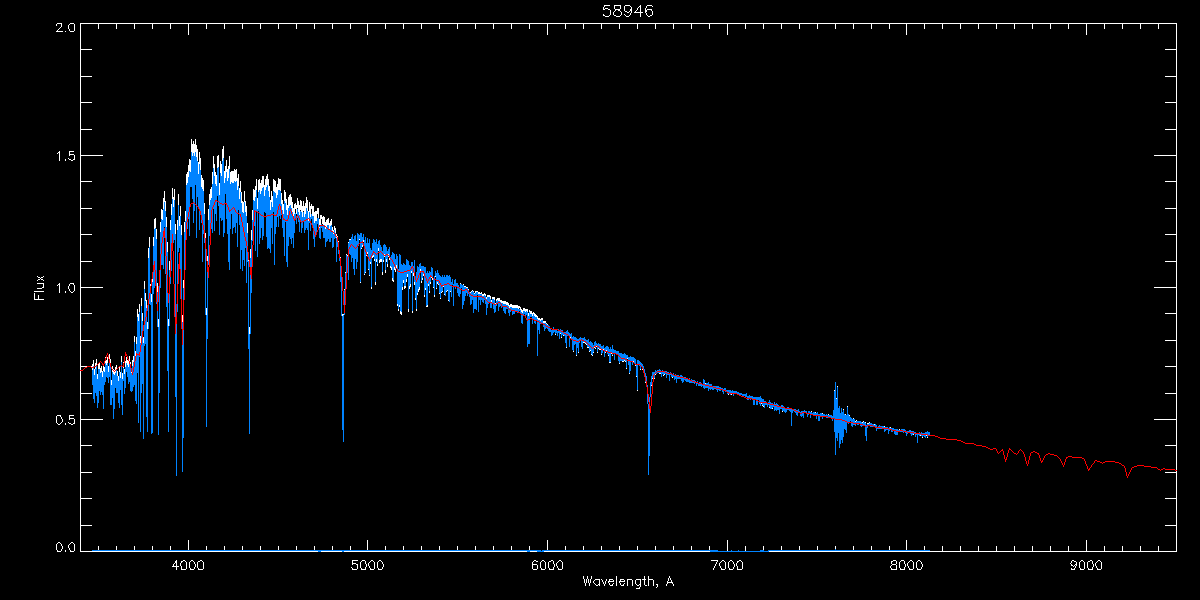This screenshot has width=1200, height=600.
Task: Select the absorption dip near 4860
Action: 343,400
